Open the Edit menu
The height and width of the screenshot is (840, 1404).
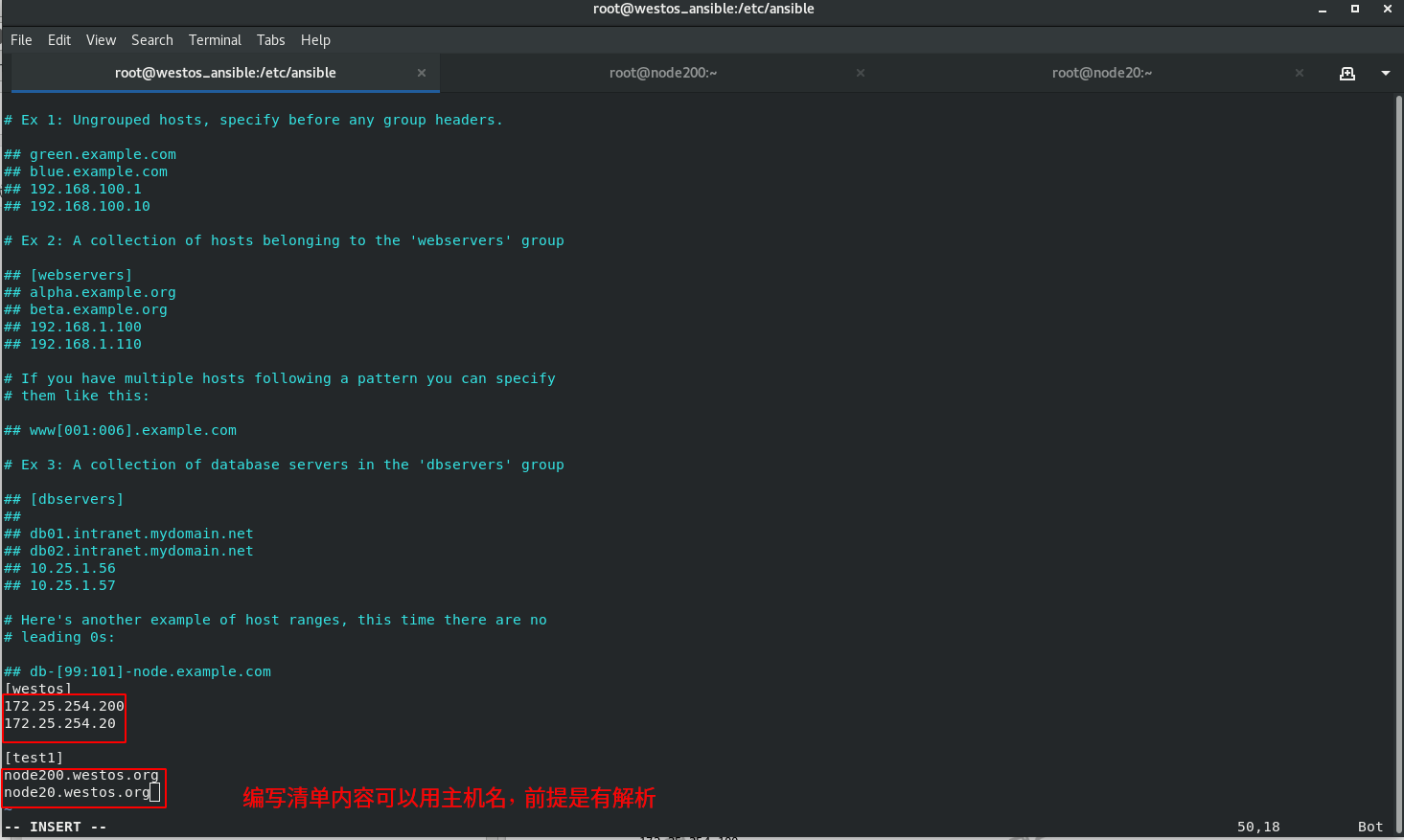59,40
